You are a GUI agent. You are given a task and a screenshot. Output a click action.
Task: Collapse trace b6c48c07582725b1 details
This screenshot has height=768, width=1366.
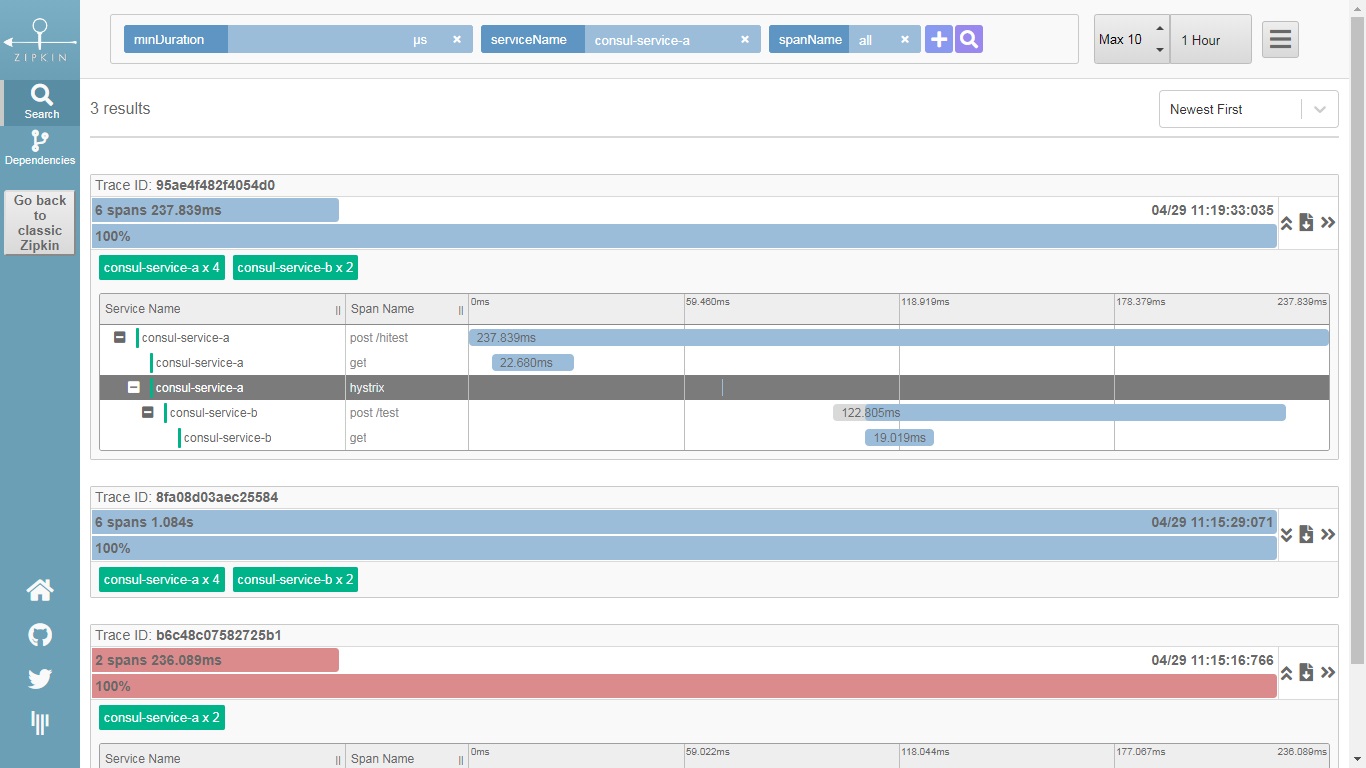(1287, 673)
